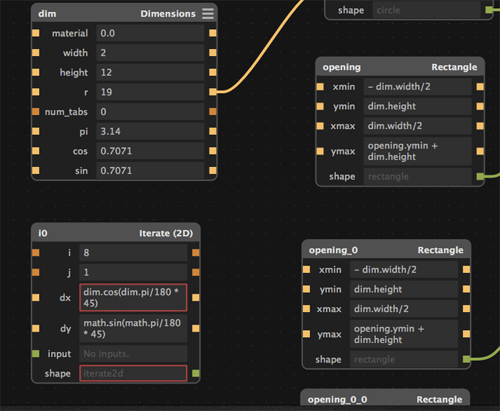Click the green shape output of opening
The height and width of the screenshot is (411, 500).
(480, 176)
